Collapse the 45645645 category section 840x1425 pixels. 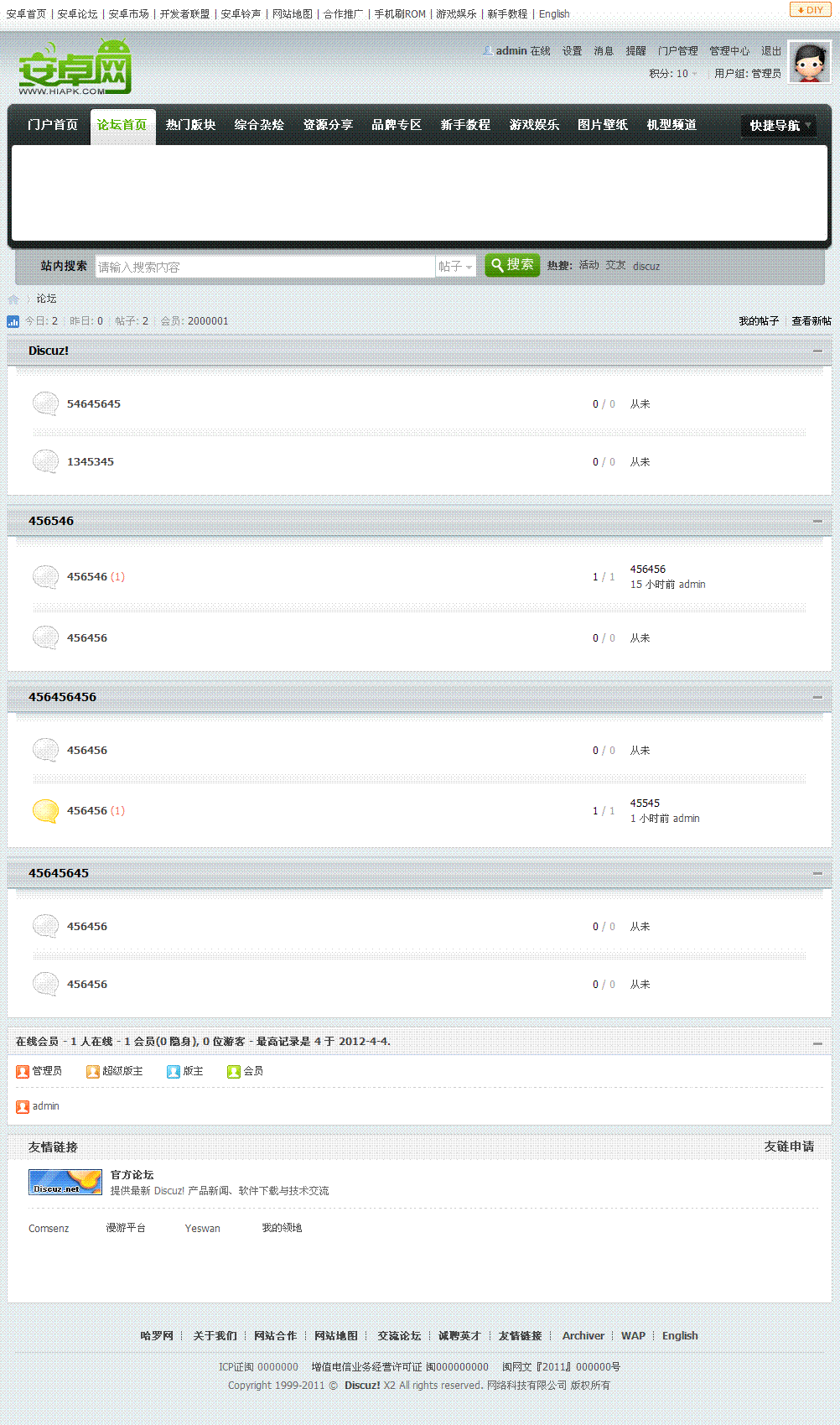[x=817, y=874]
